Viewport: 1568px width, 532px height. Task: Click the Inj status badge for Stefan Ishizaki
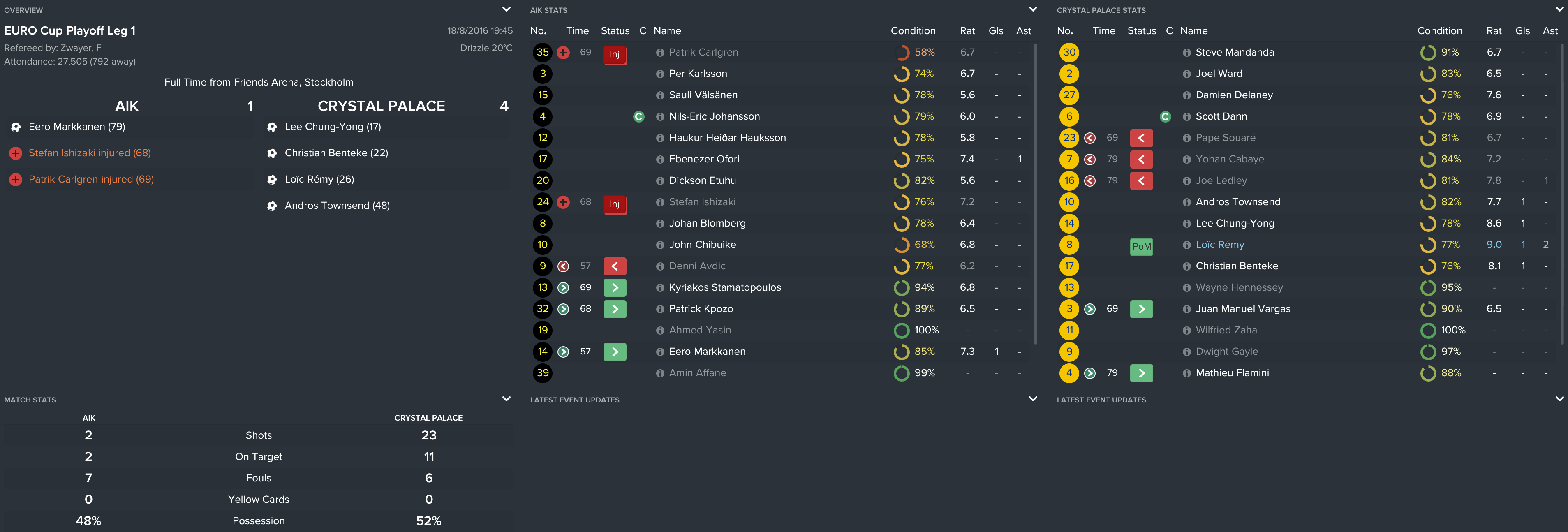614,204
